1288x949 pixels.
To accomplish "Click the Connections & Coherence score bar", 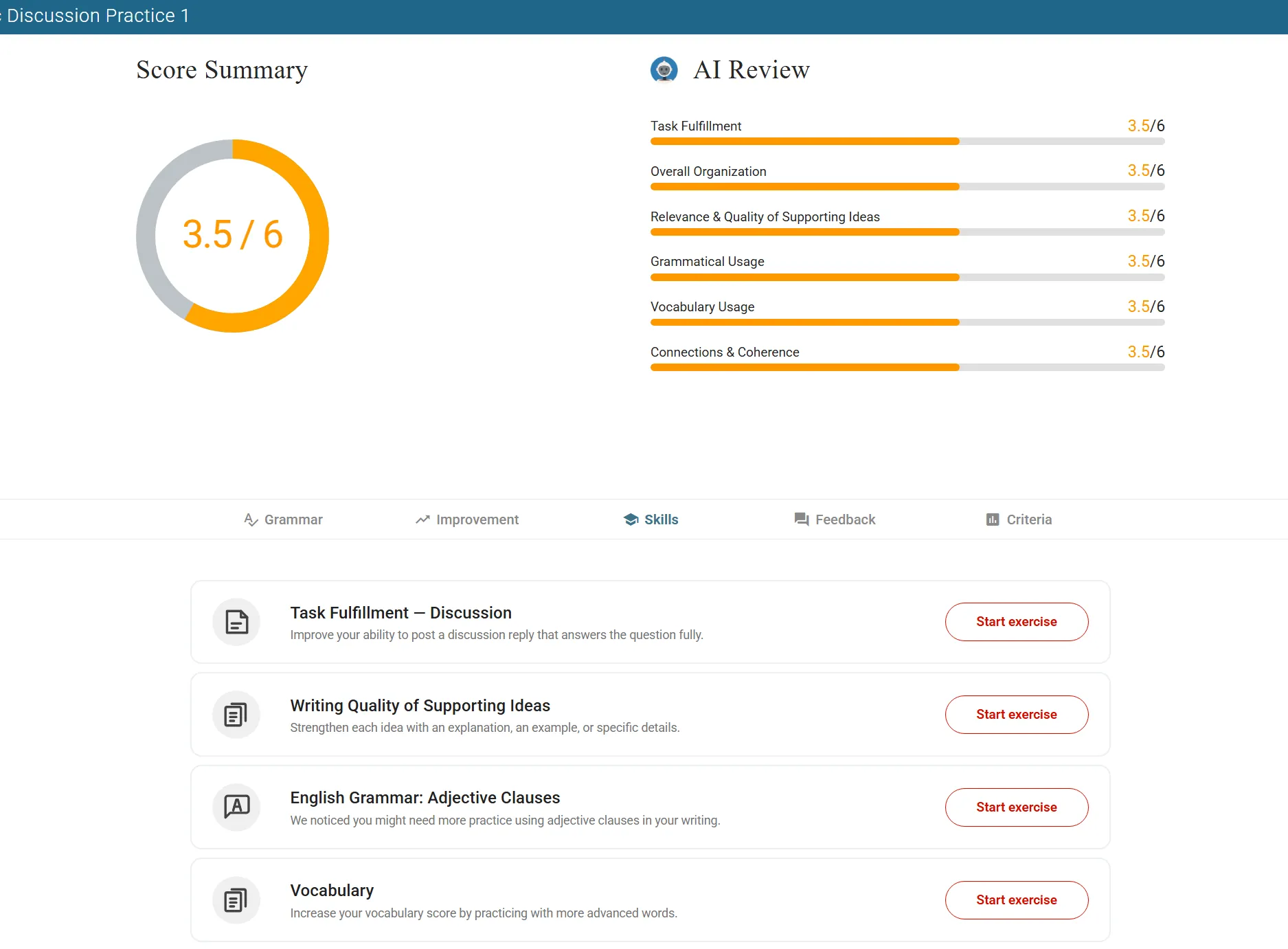I will (x=907, y=368).
